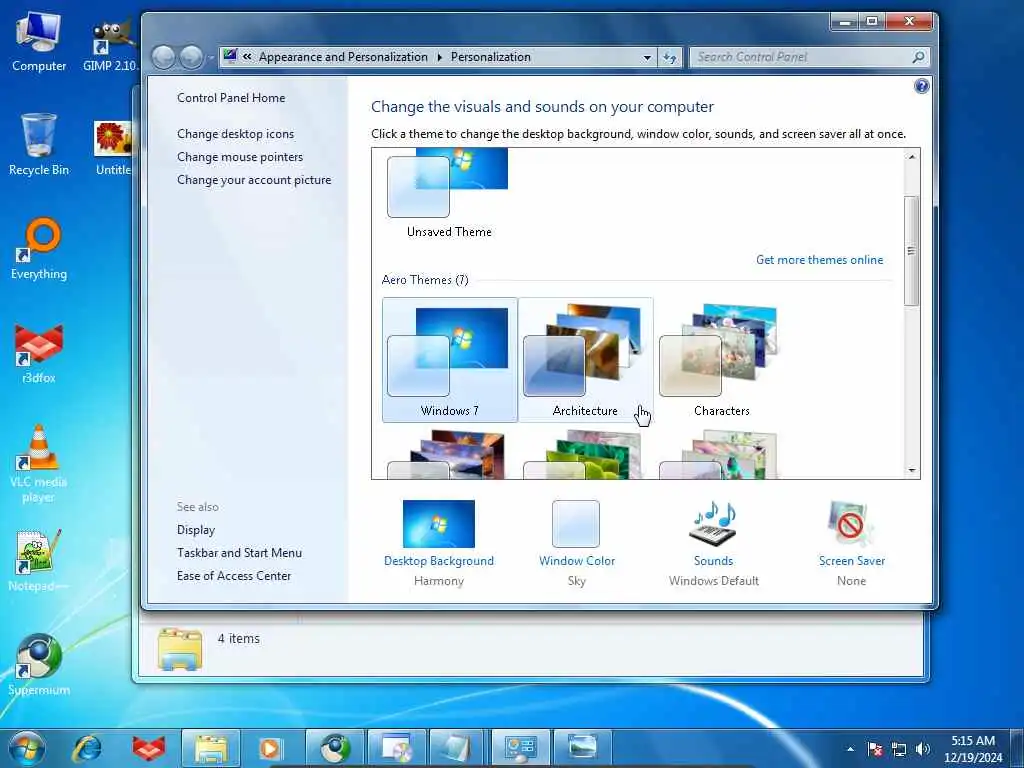Viewport: 1024px width, 768px height.
Task: Open Change mouse pointers link
Action: [240, 157]
